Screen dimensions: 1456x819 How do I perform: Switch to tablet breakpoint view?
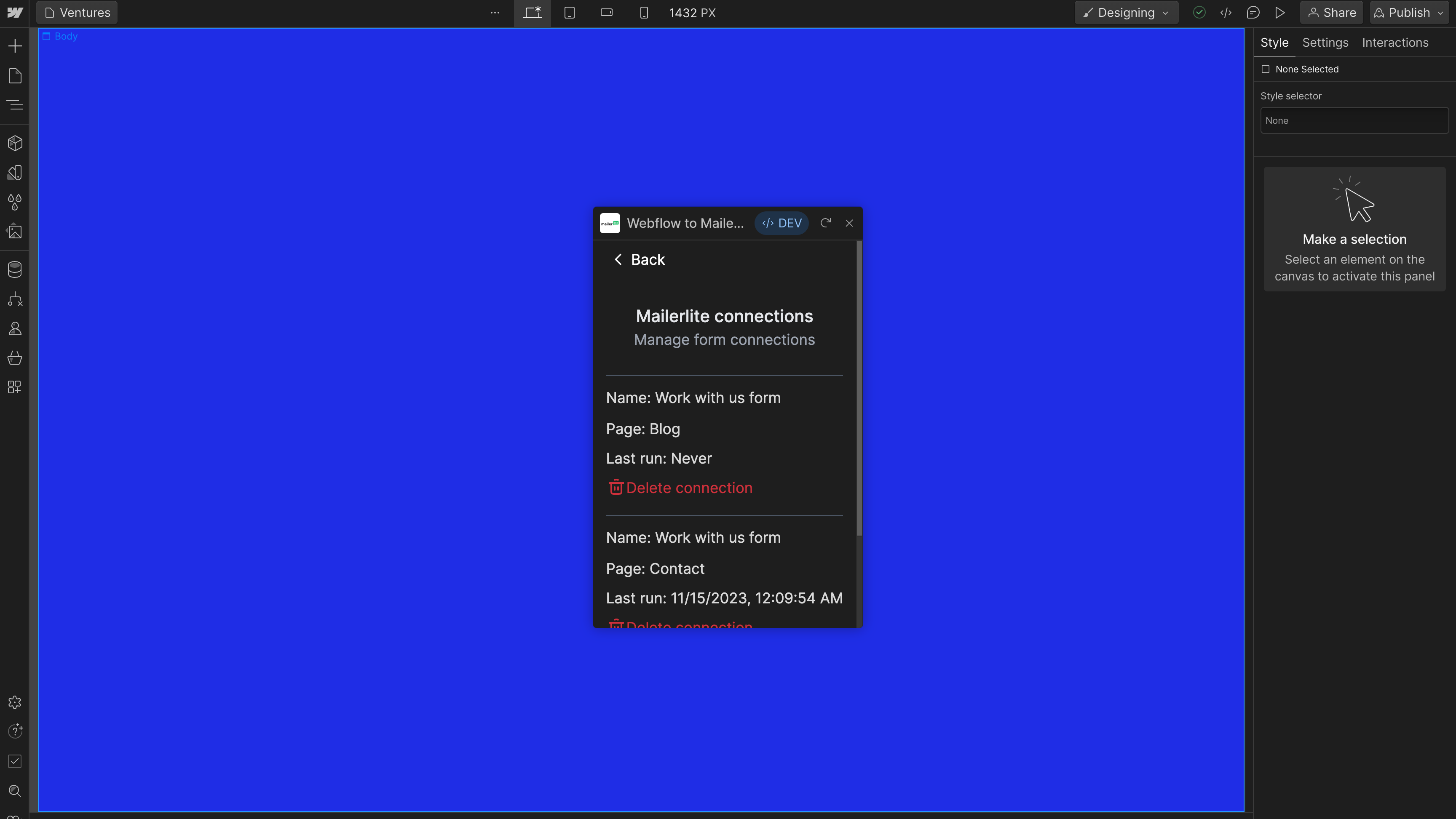pyautogui.click(x=569, y=13)
